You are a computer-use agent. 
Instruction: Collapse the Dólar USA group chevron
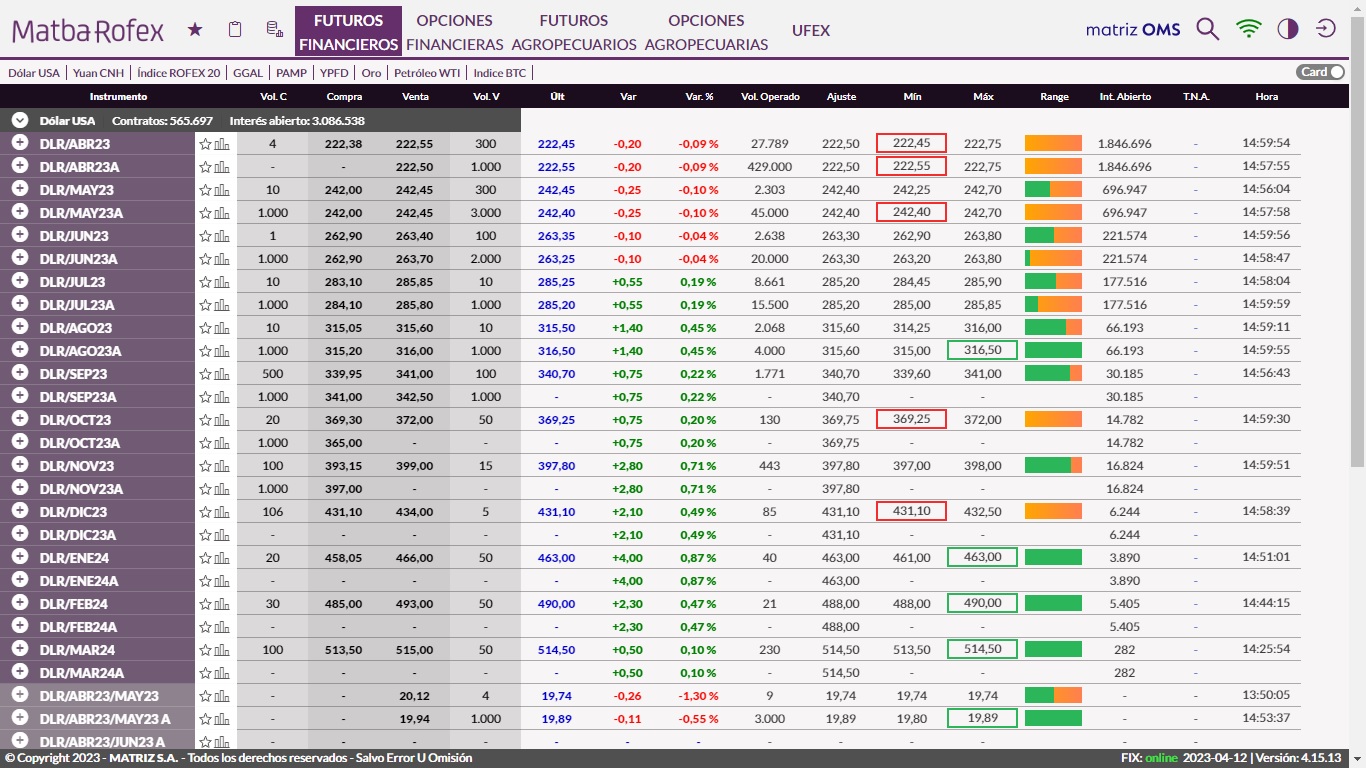coord(20,120)
